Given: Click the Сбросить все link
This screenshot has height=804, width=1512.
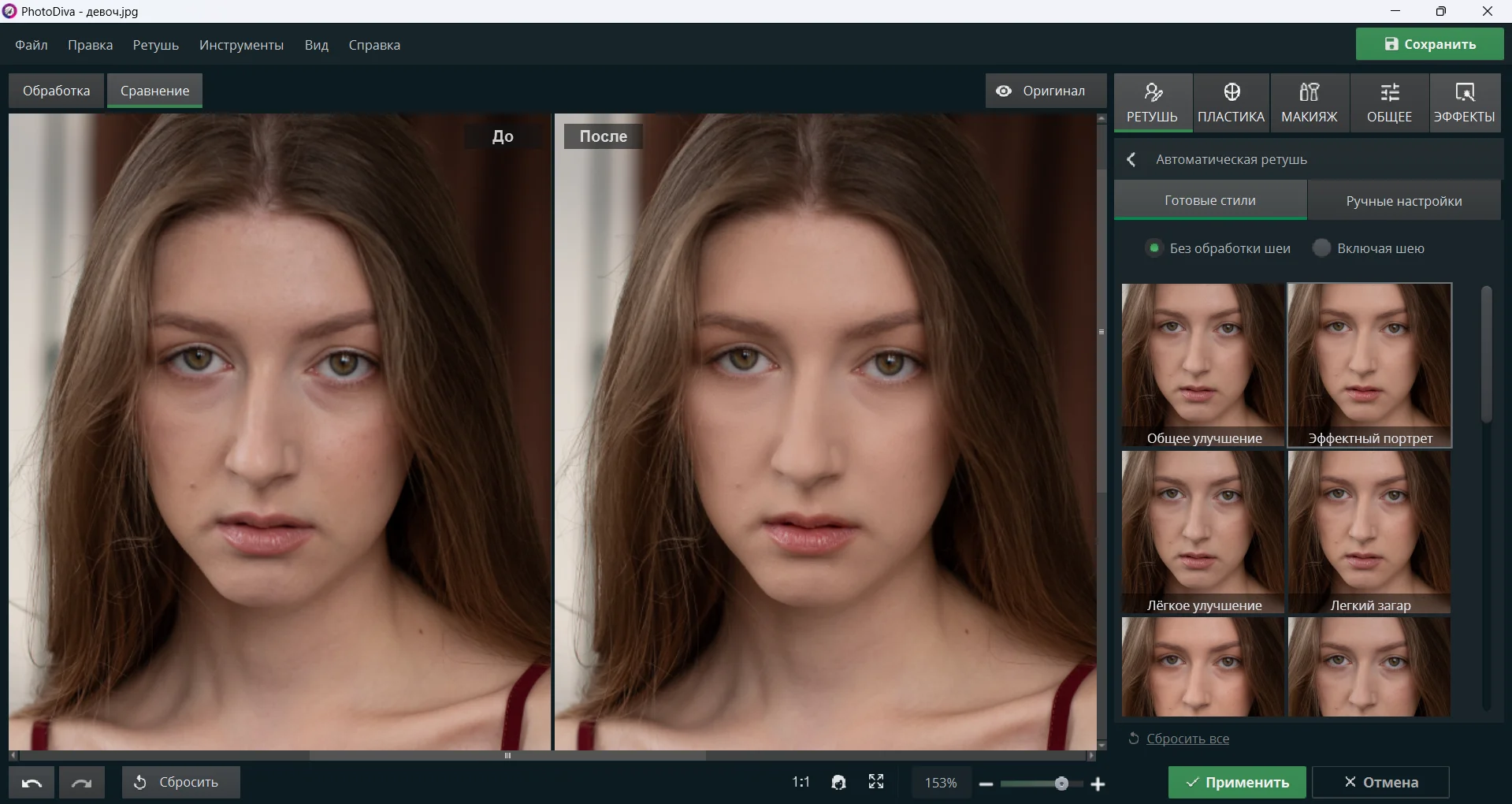Looking at the screenshot, I should coord(1187,739).
